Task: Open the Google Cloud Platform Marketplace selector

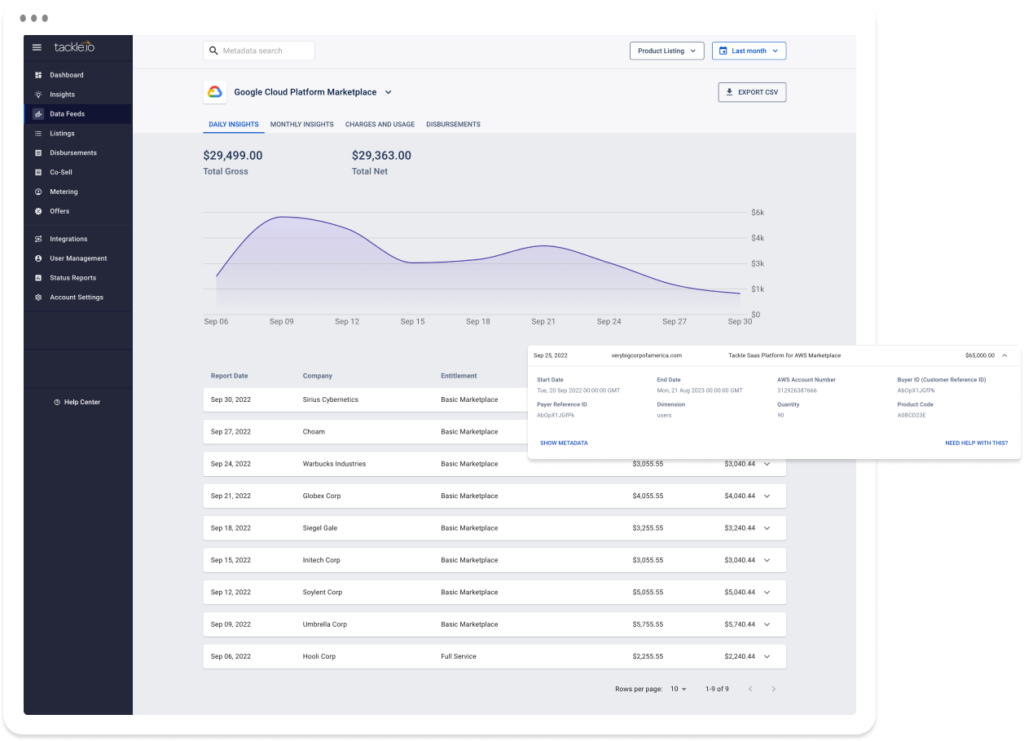Action: point(313,92)
